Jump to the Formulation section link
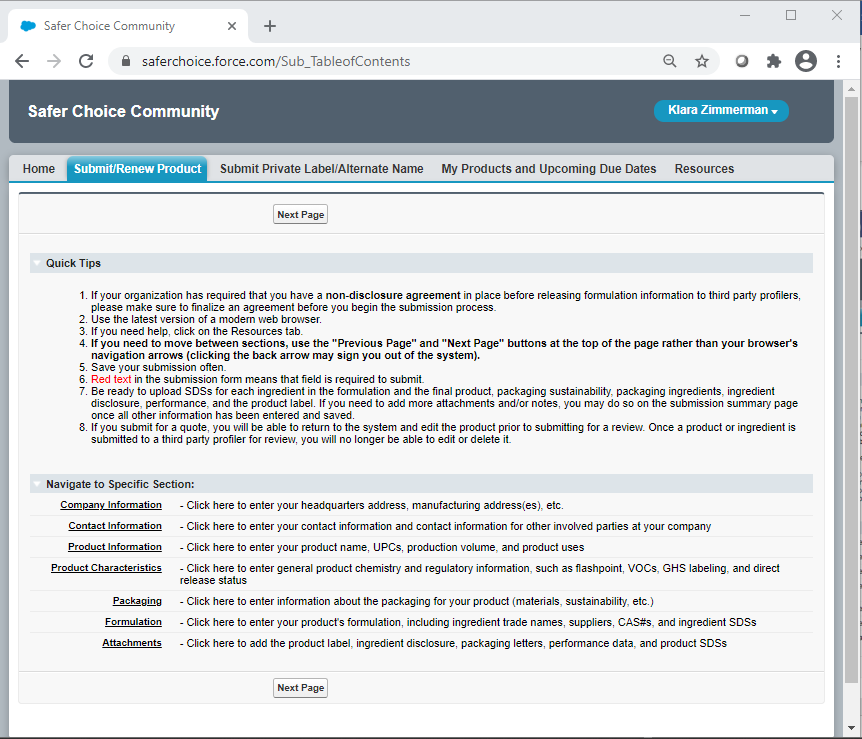862x739 pixels. pos(133,622)
